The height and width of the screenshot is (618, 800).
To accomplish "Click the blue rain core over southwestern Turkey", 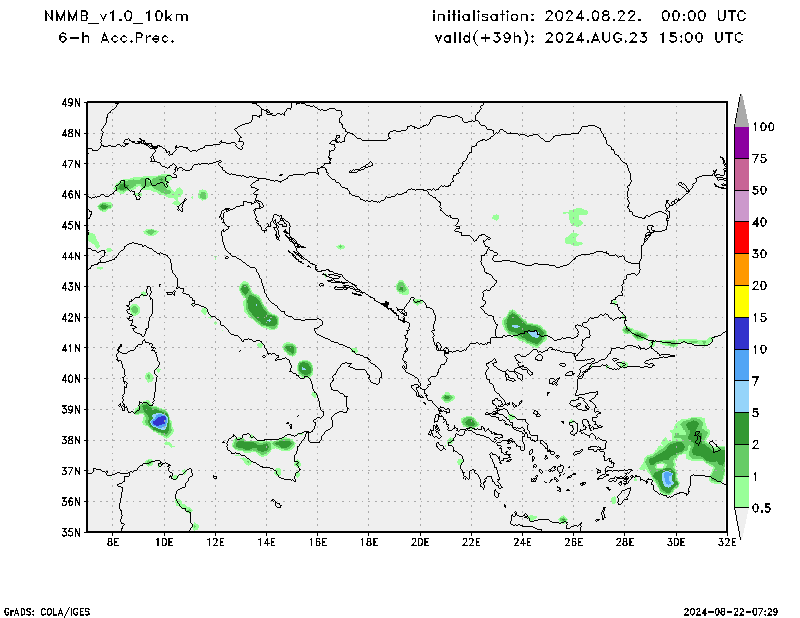I will coord(667,478).
